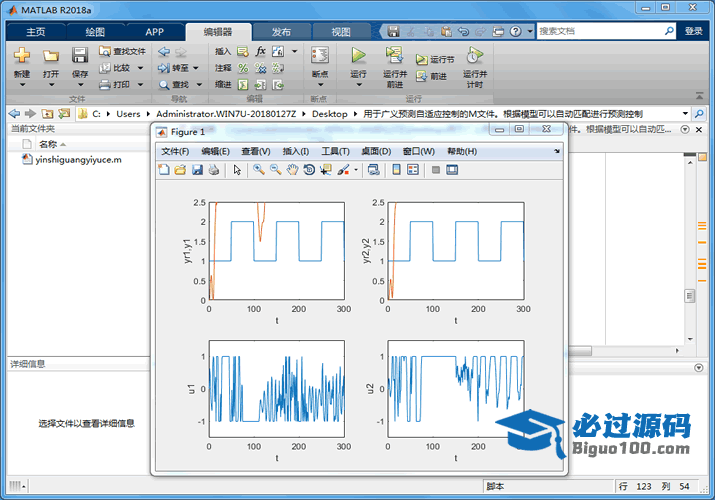
Task: Click the green Run (运行) arrow
Action: coord(358,56)
